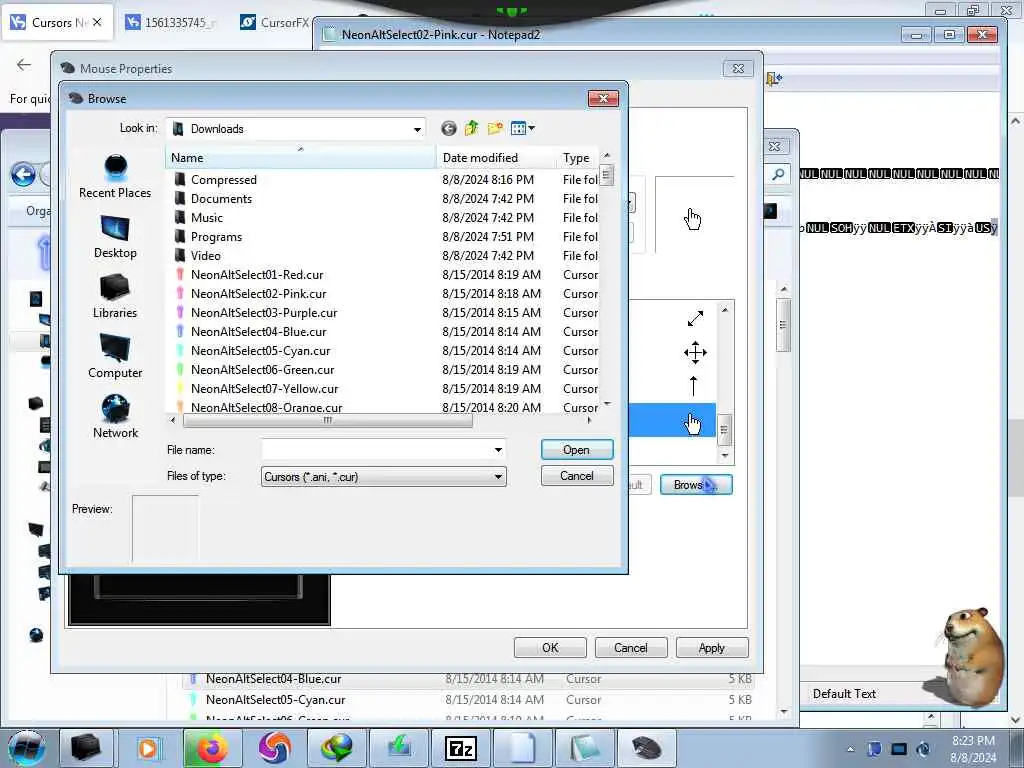Open mouse settings taskbar icon
Screen dimensions: 1024x768
click(646, 748)
